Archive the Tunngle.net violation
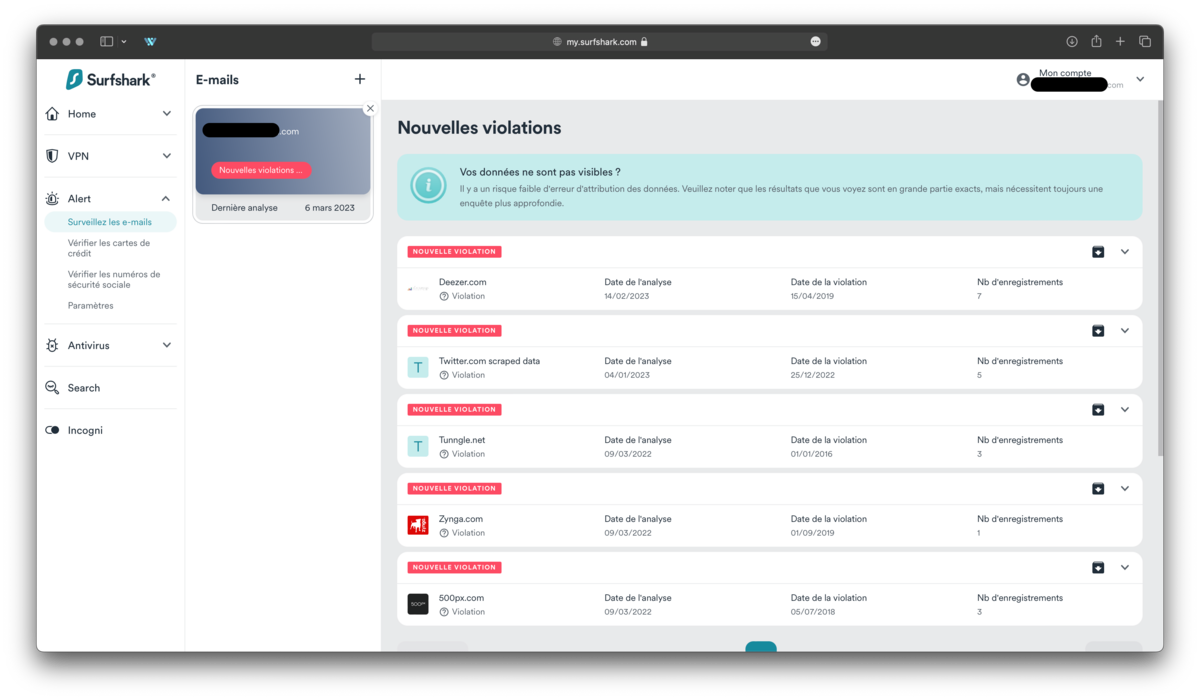1200x700 pixels. tap(1098, 410)
